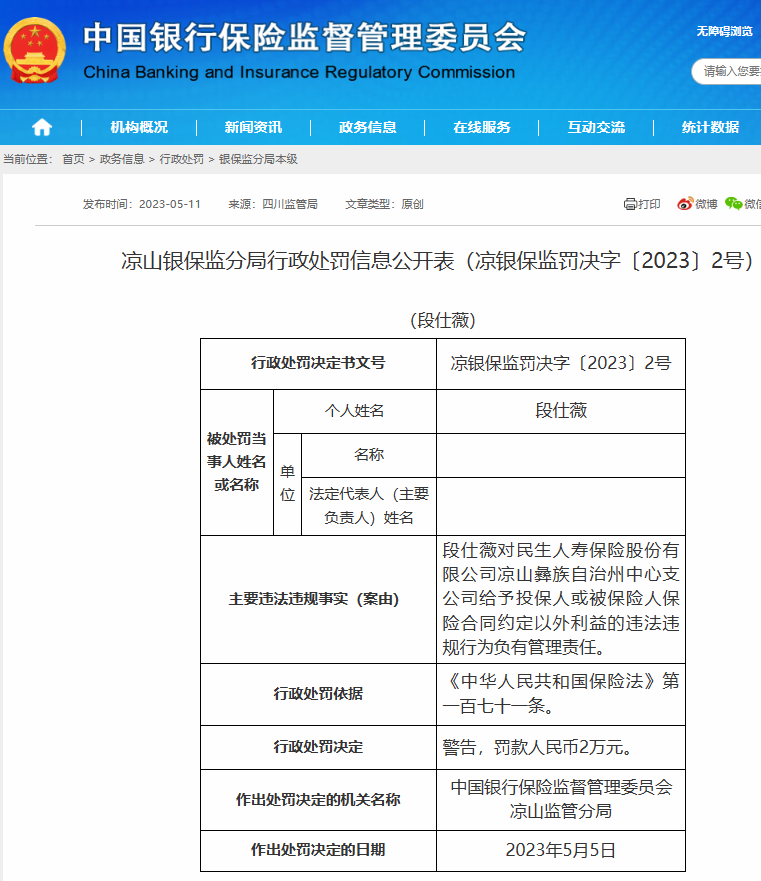This screenshot has height=881, width=761.
Task: Share the article via WeChat icon
Action: click(733, 204)
